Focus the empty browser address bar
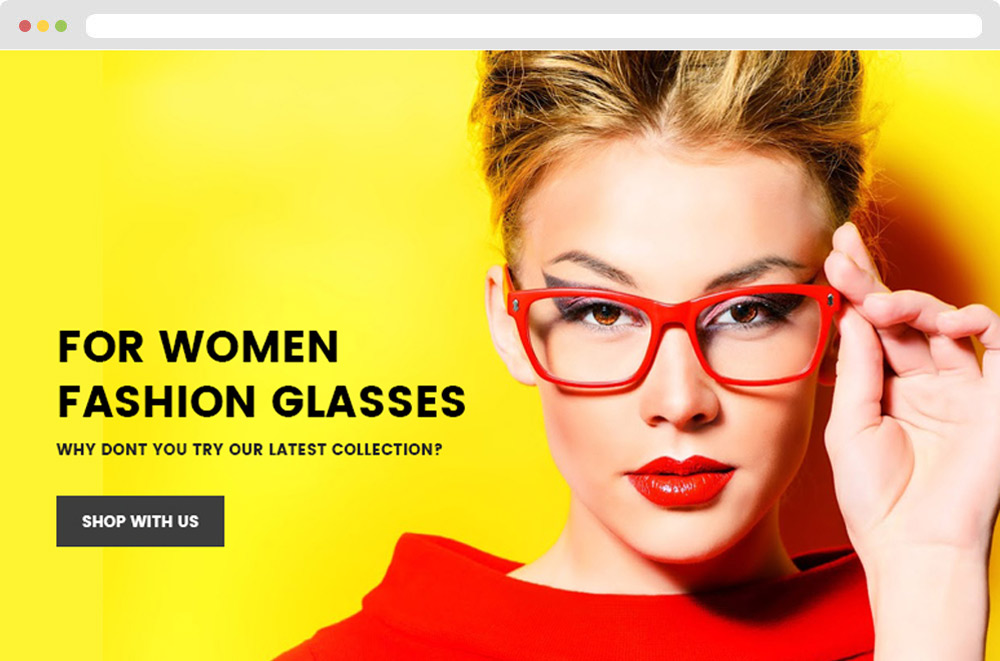The image size is (1000, 661). (x=534, y=26)
